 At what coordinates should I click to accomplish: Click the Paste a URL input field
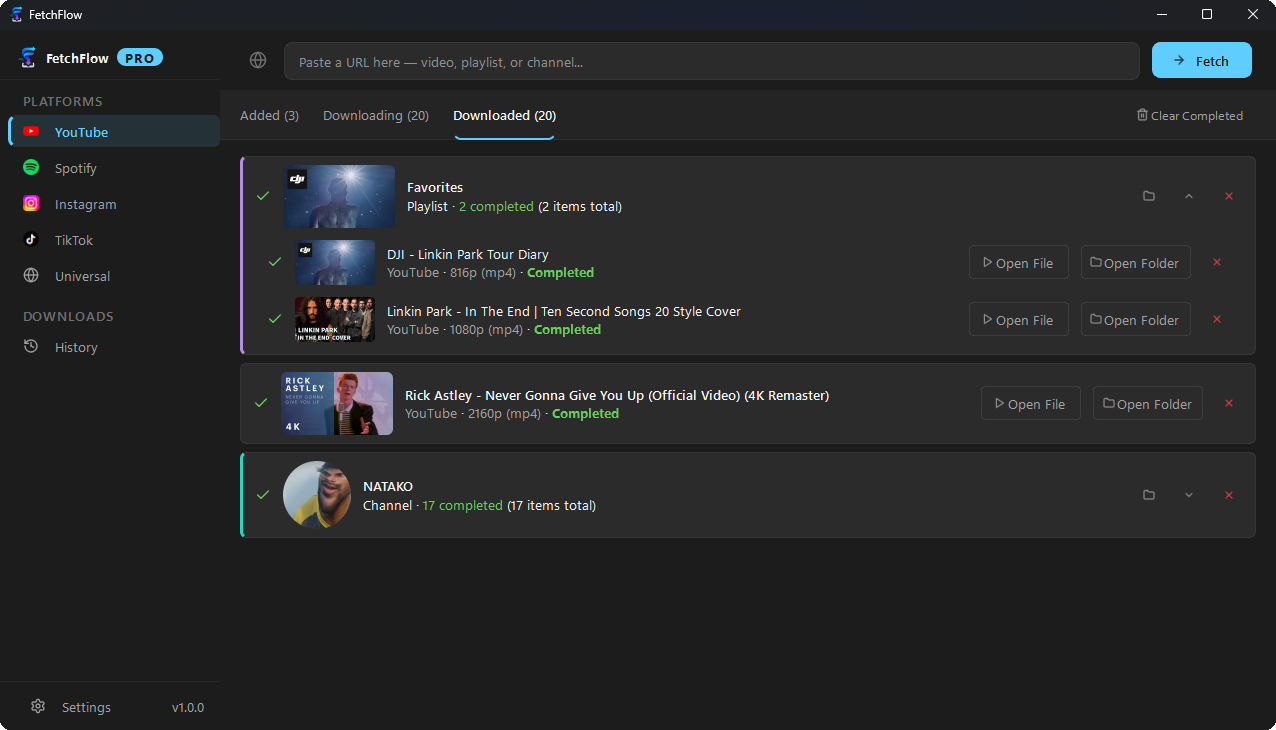click(712, 61)
